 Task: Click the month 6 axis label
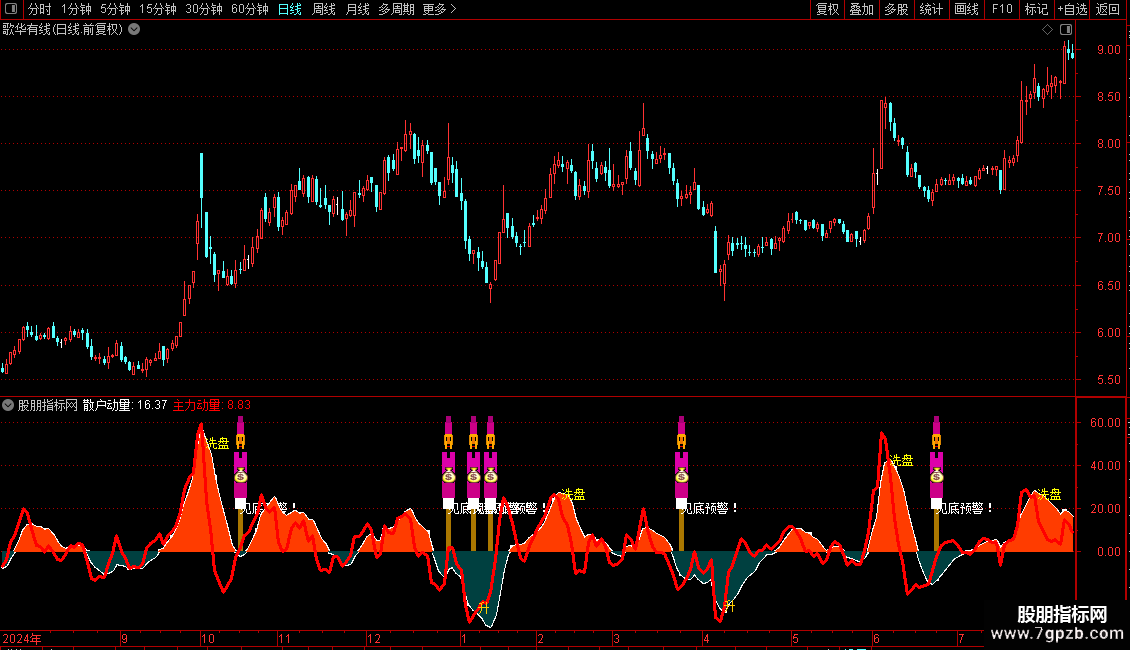[x=876, y=638]
